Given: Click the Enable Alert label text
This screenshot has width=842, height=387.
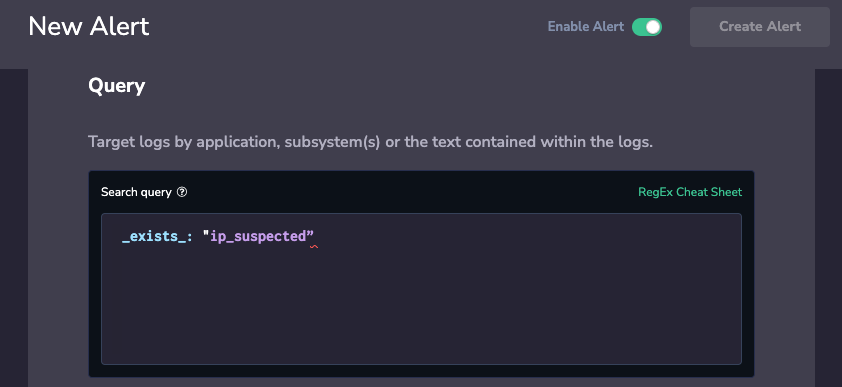Looking at the screenshot, I should coord(585,26).
